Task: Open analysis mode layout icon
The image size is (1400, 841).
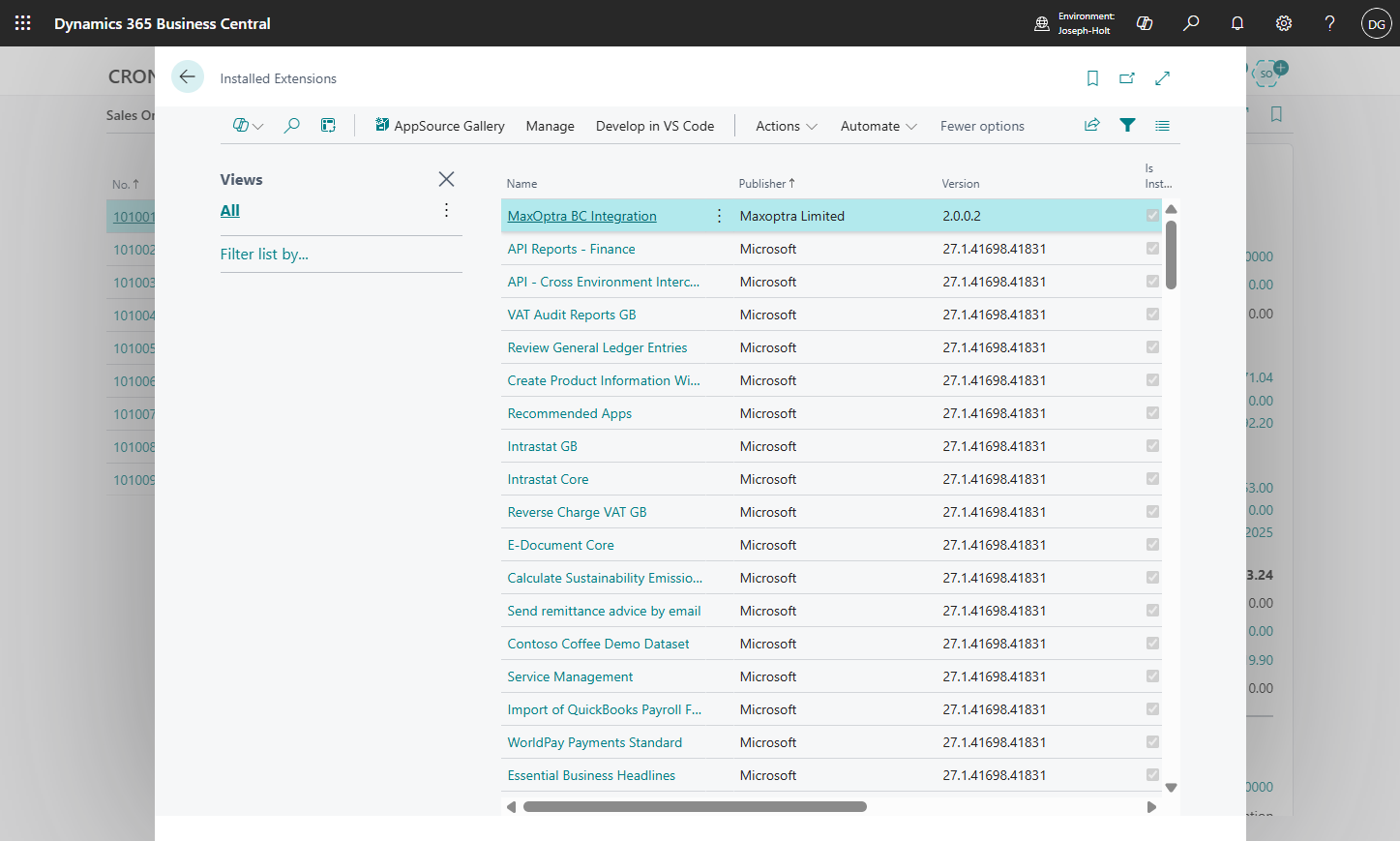Action: click(x=329, y=126)
